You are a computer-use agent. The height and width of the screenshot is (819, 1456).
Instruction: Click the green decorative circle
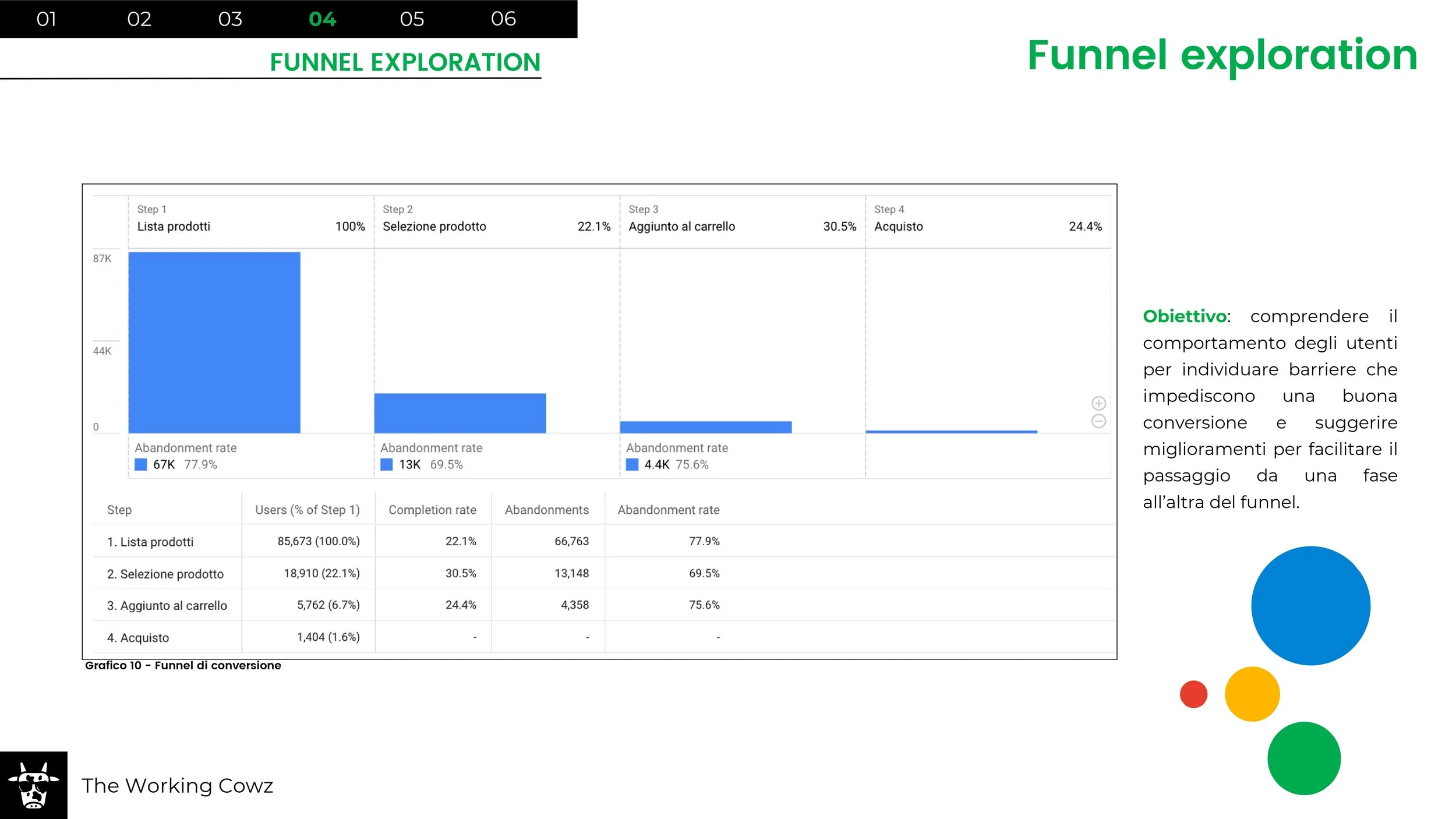point(1304,758)
